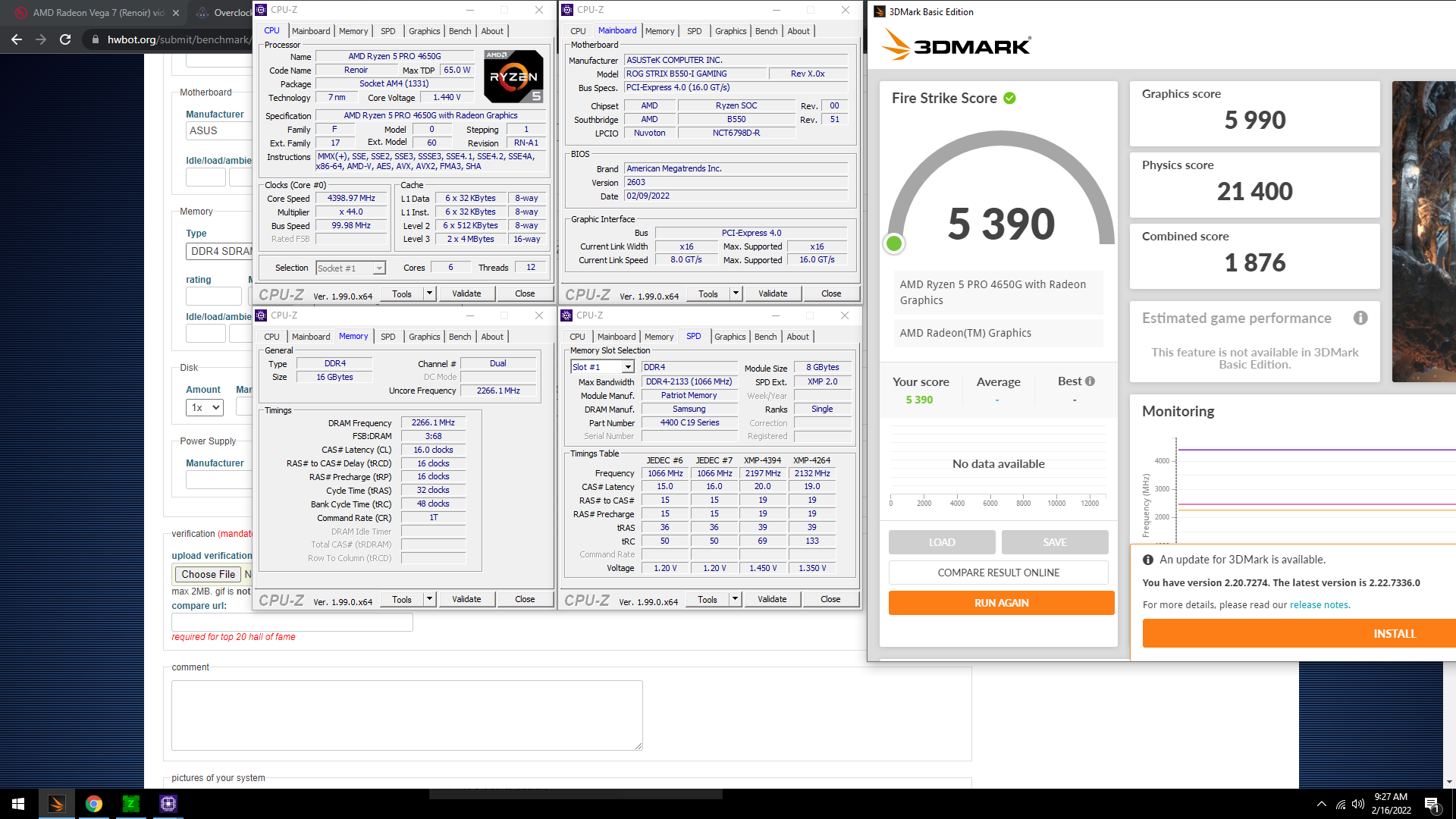The image size is (1456, 819).
Task: Select CPU tab in Mainboard-tab CPU-Z window
Action: pyautogui.click(x=578, y=31)
